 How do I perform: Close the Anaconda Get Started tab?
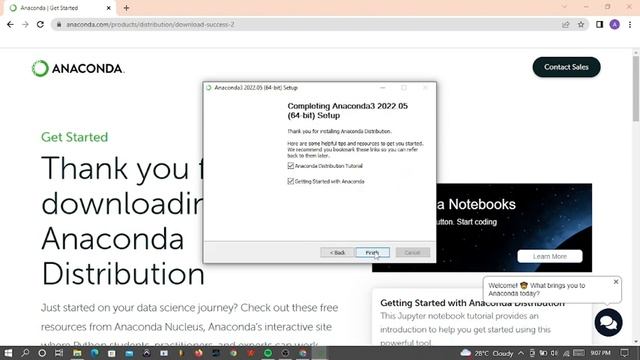[x=109, y=8]
